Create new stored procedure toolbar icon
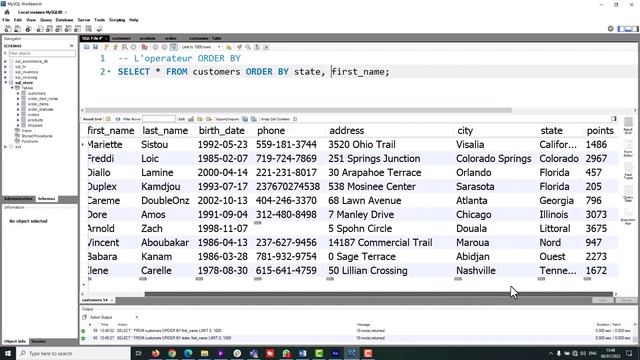The width and height of the screenshot is (640, 360). [x=68, y=29]
